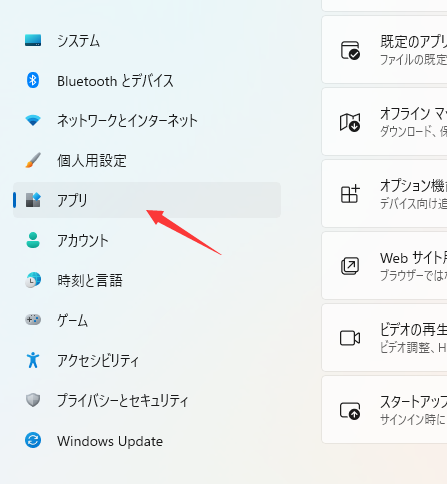Click the startup apps arrow icon
The image size is (447, 484).
[350, 410]
